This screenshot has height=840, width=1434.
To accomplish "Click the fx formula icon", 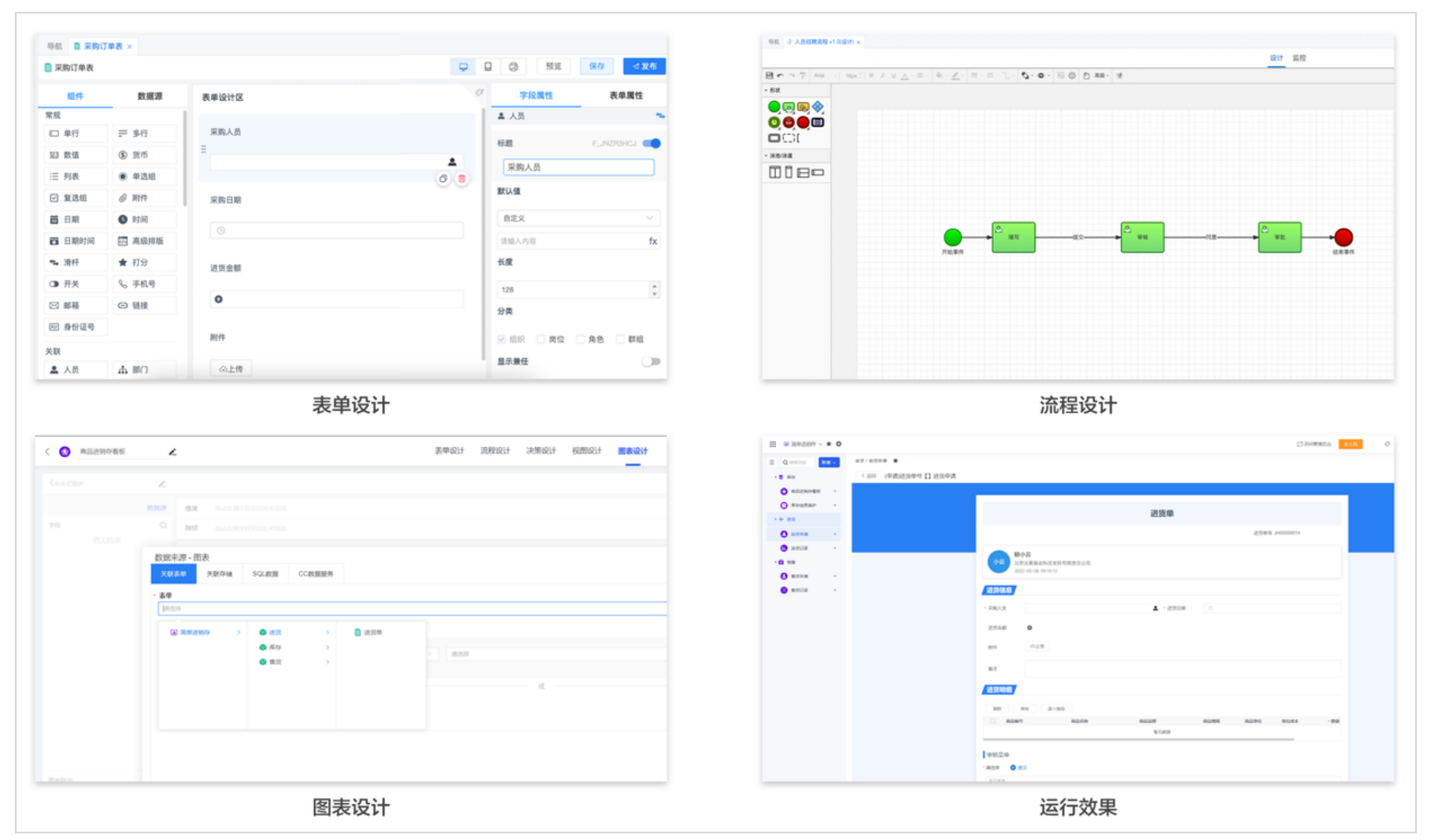I will pos(652,241).
